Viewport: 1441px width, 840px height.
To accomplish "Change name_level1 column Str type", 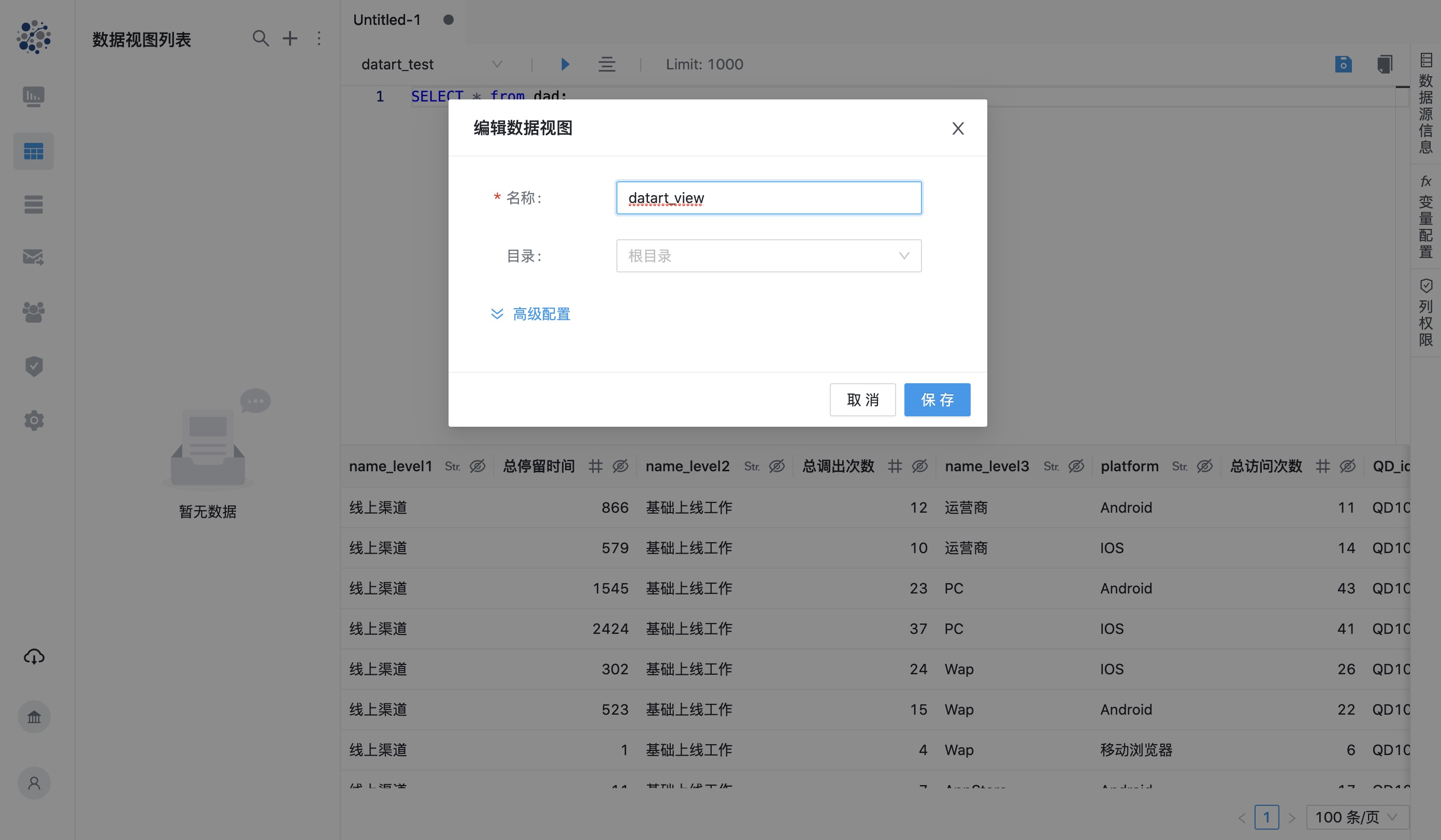I will click(x=453, y=466).
